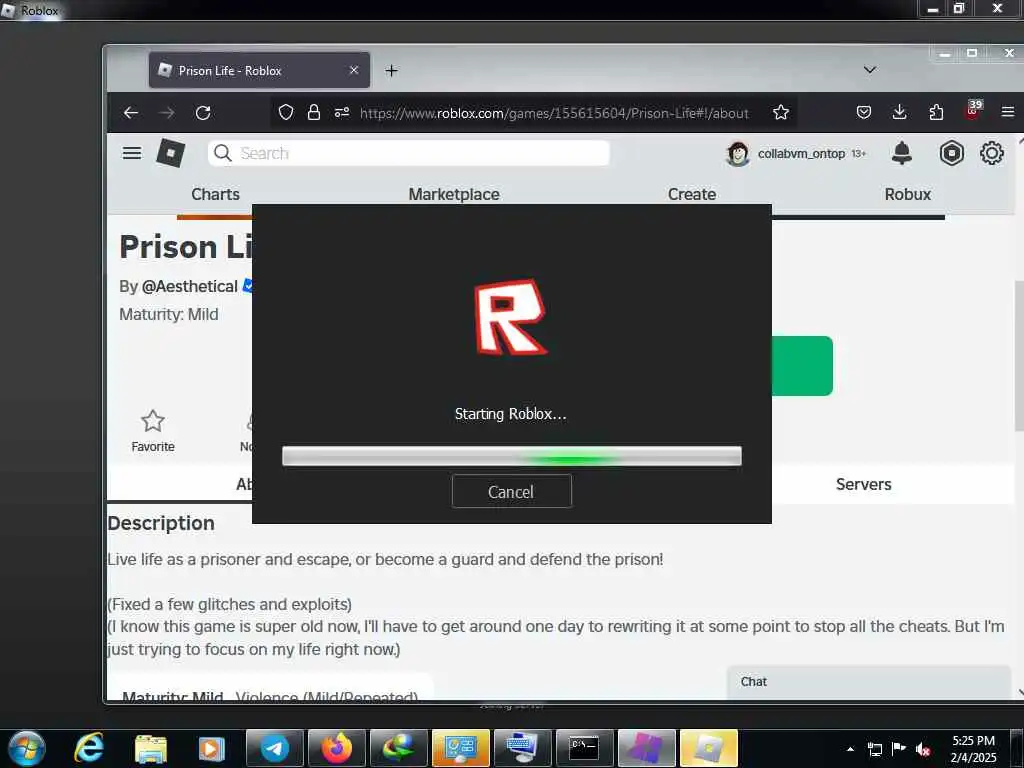
Task: Expand the list all tabs chevron
Action: (x=869, y=70)
